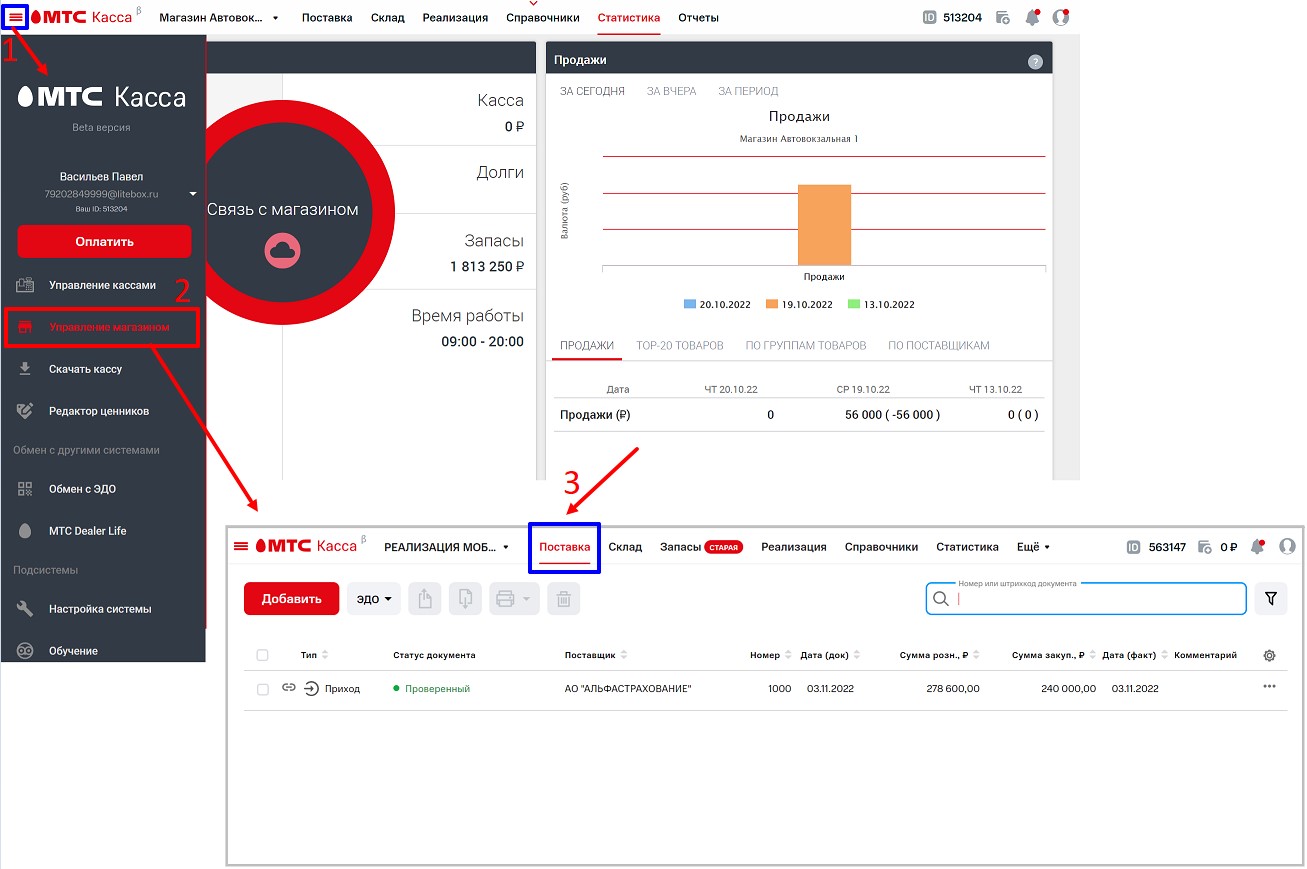Click Проверенный status in Приход row
Viewport: 1307px width, 869px height.
click(x=432, y=689)
